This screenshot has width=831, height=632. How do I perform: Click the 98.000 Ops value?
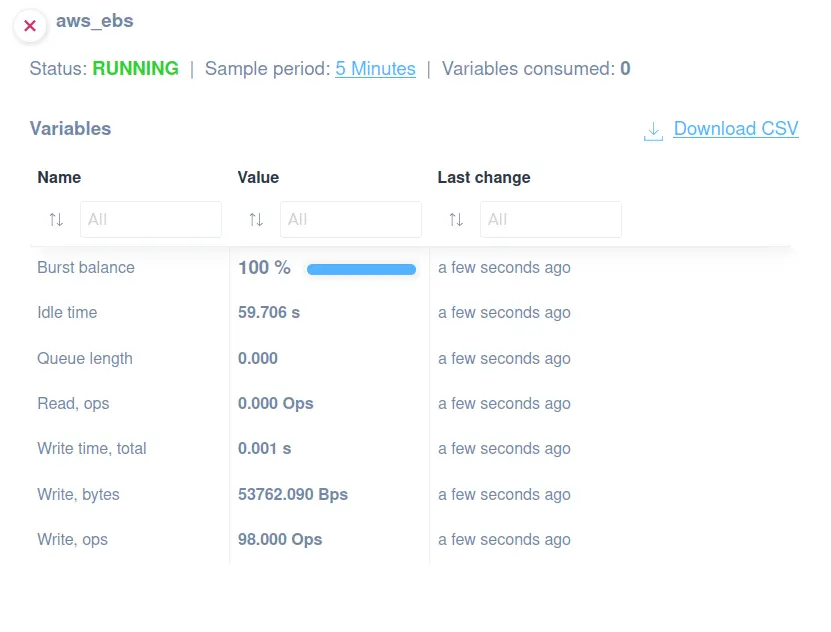pyautogui.click(x=280, y=540)
